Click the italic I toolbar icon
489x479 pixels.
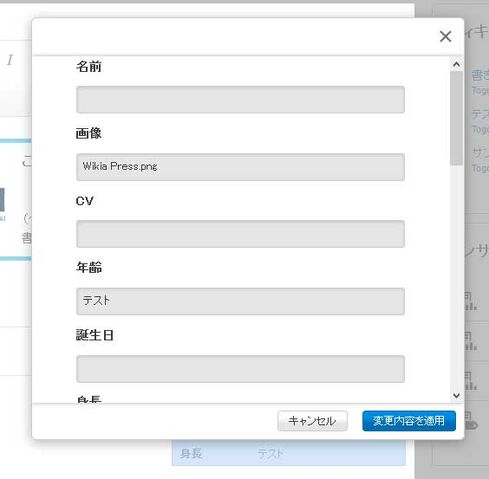10,60
